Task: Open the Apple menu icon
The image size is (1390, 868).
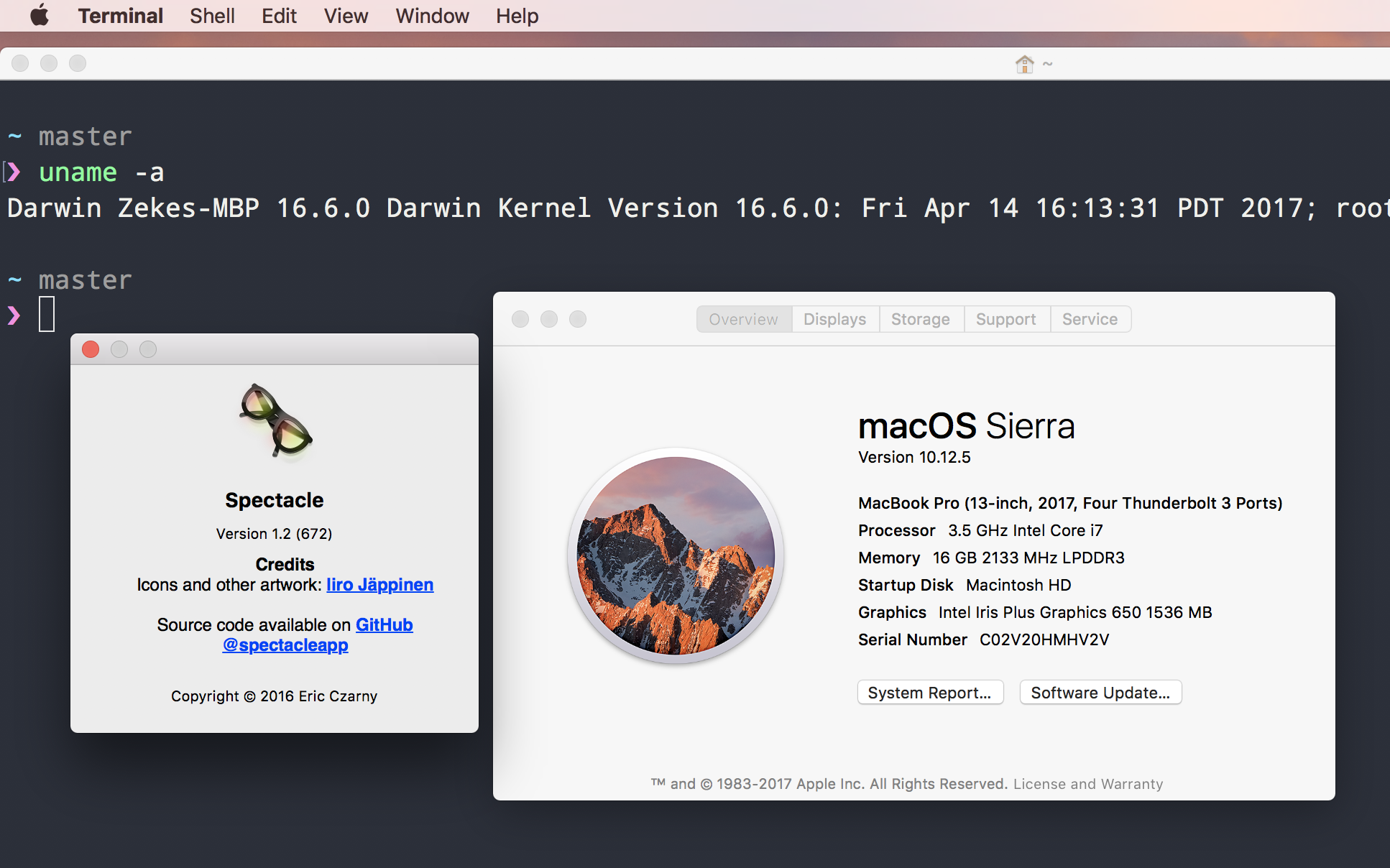Action: [40, 15]
